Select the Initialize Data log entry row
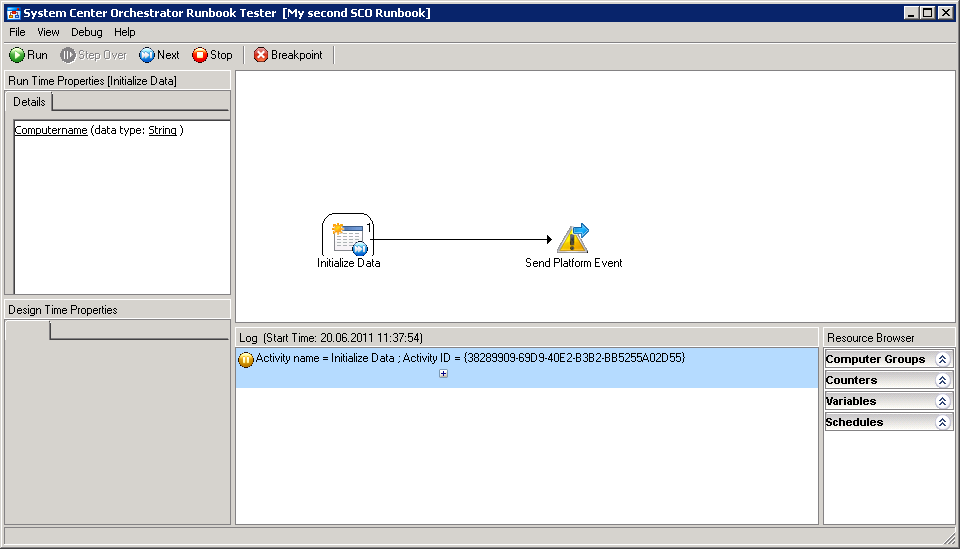Image resolution: width=960 pixels, height=549 pixels. 600,359
